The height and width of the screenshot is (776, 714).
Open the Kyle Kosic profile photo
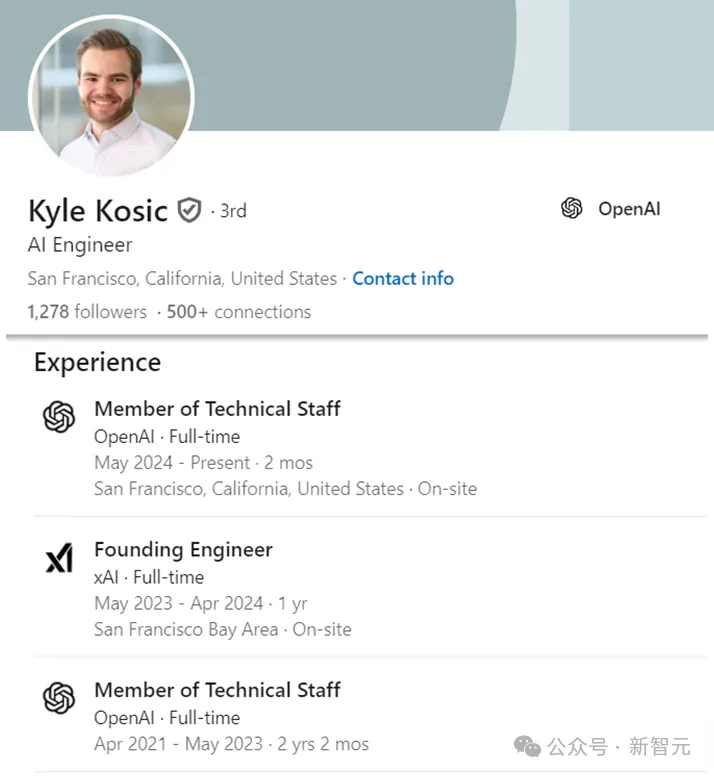coord(111,96)
